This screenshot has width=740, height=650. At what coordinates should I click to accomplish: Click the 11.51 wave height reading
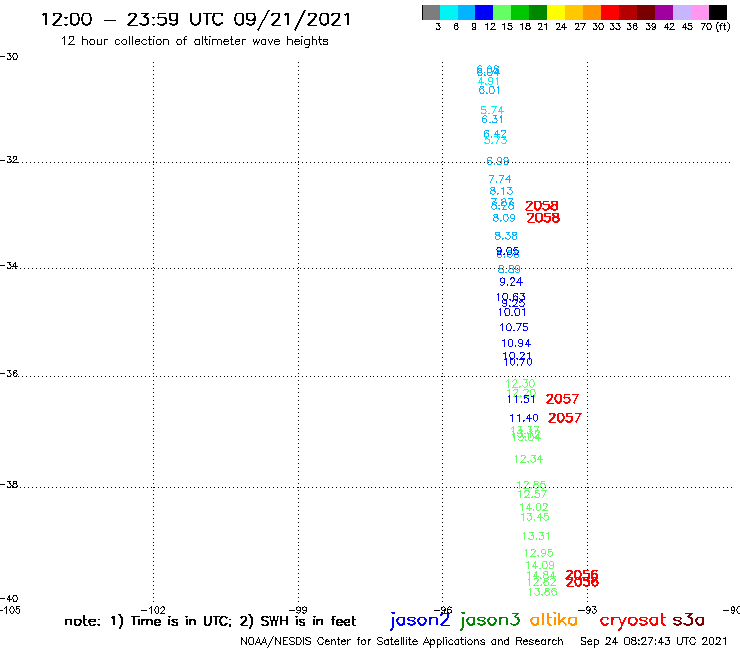[x=521, y=399]
